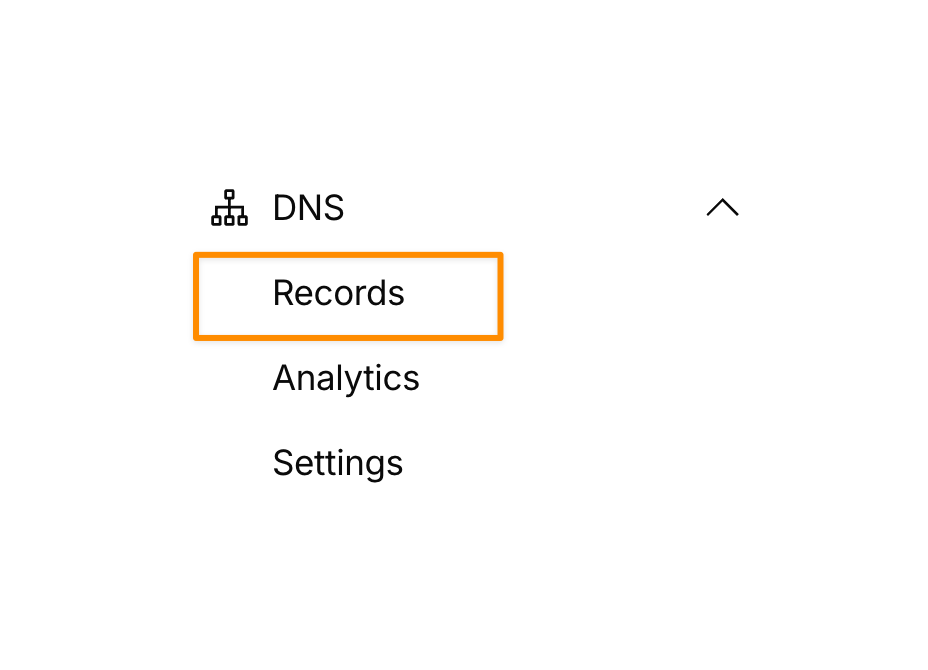Choose Records in the DNS menu

(339, 294)
